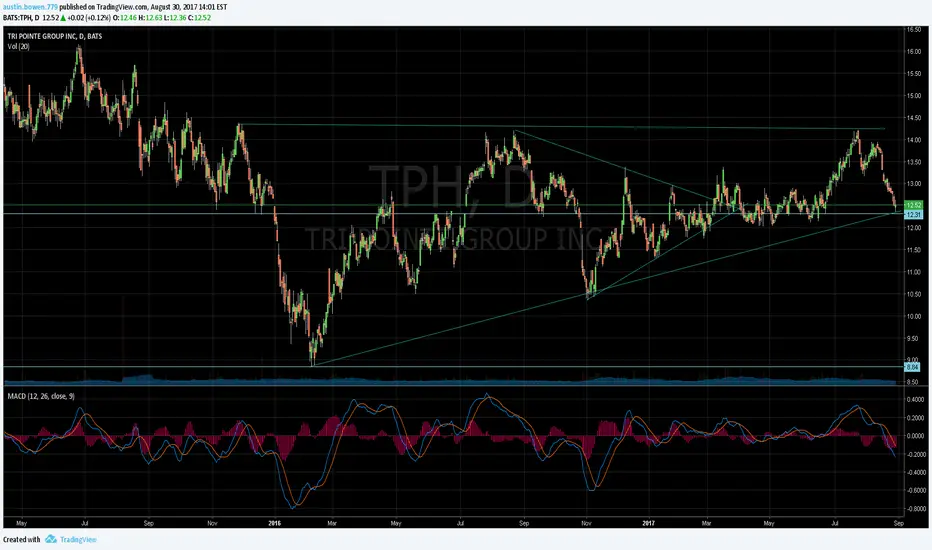Click the 2017 label on time axis

point(648,523)
